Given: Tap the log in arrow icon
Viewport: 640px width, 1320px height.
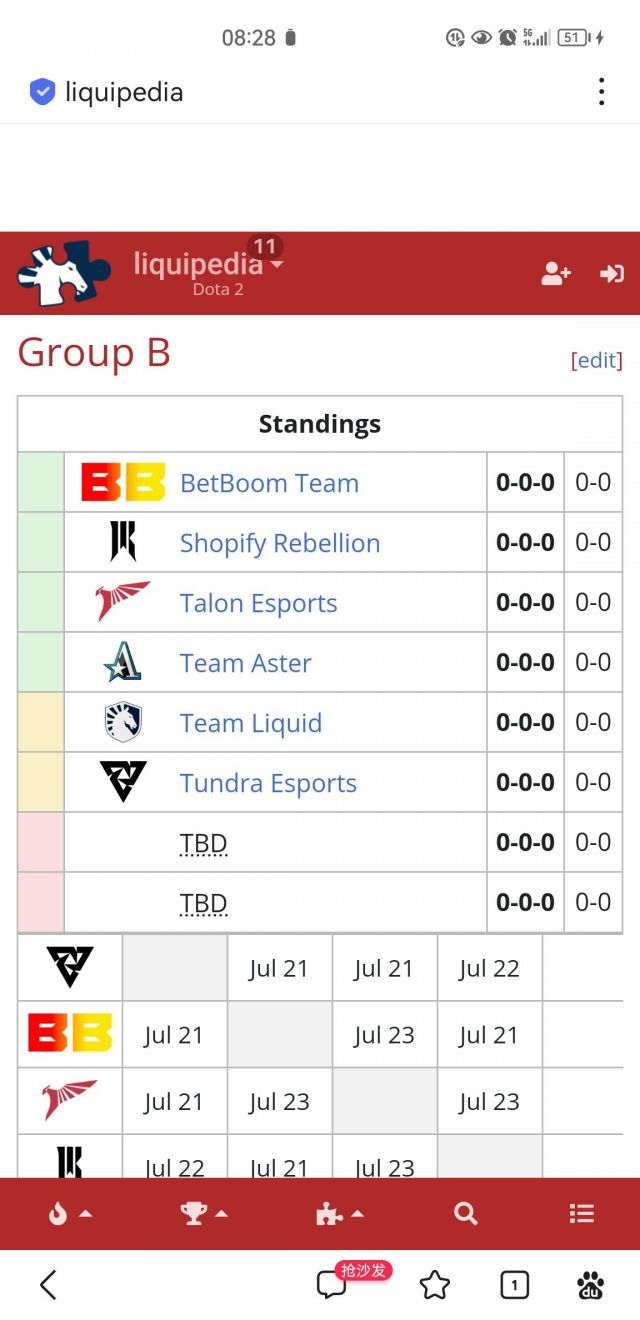Looking at the screenshot, I should pyautogui.click(x=611, y=273).
